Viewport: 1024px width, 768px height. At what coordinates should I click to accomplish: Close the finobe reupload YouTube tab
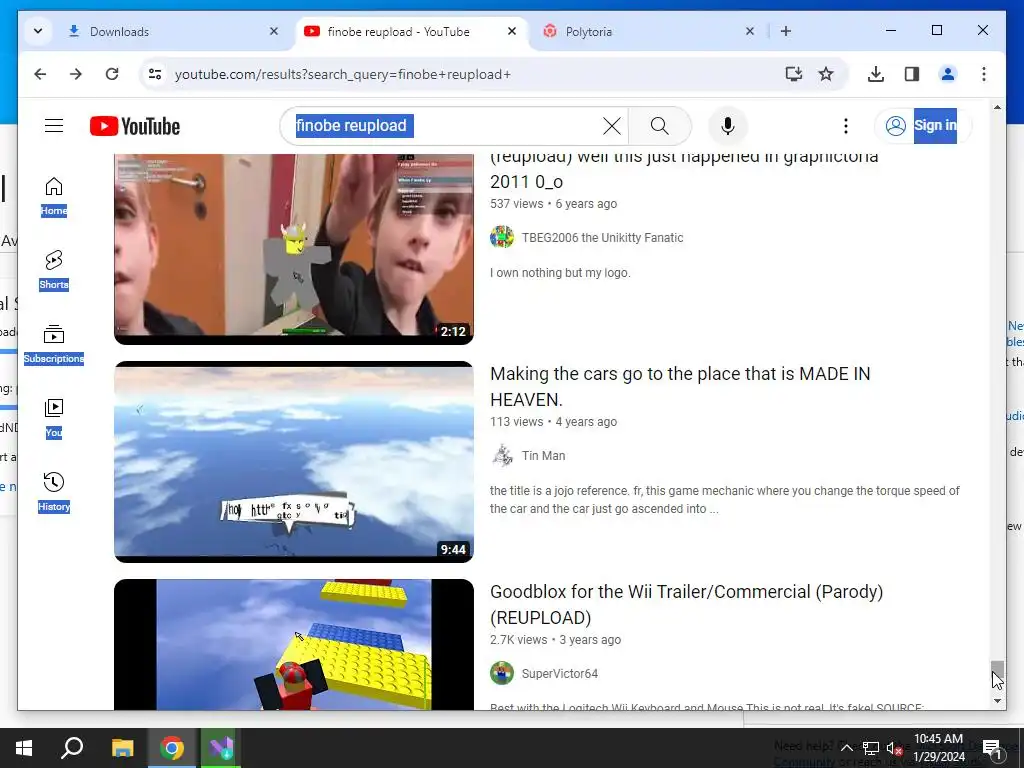tap(512, 31)
